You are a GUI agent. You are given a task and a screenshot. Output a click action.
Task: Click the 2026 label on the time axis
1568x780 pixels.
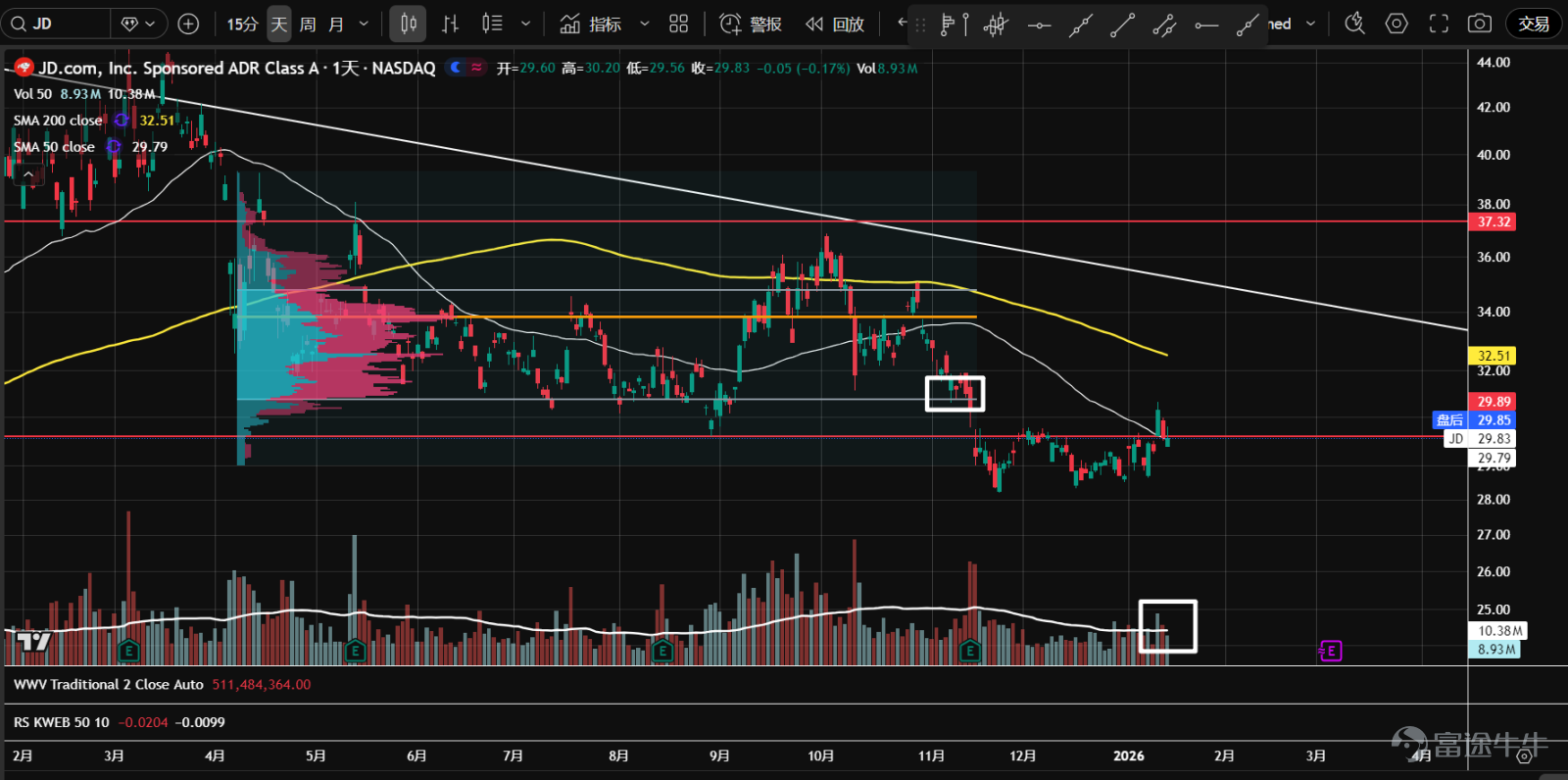click(1129, 756)
